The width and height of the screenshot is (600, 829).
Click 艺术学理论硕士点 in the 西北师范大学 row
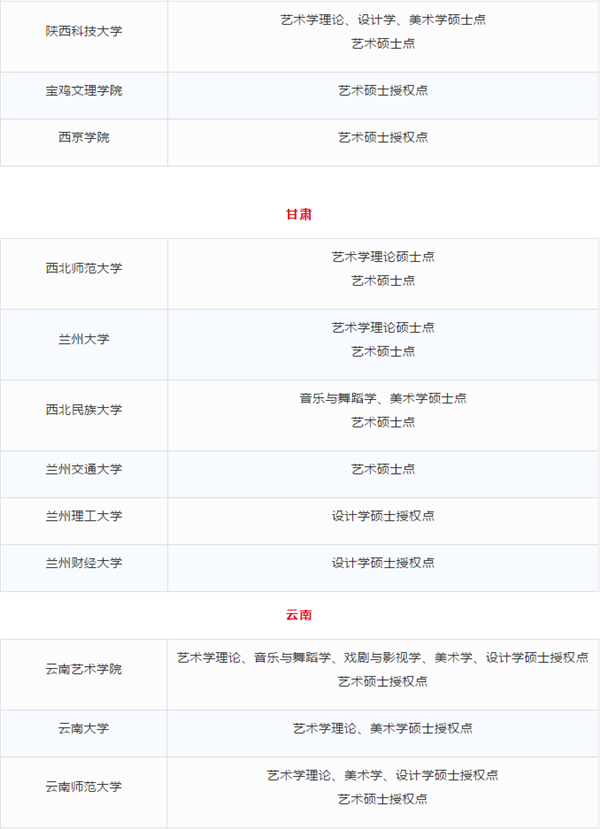coord(383,257)
